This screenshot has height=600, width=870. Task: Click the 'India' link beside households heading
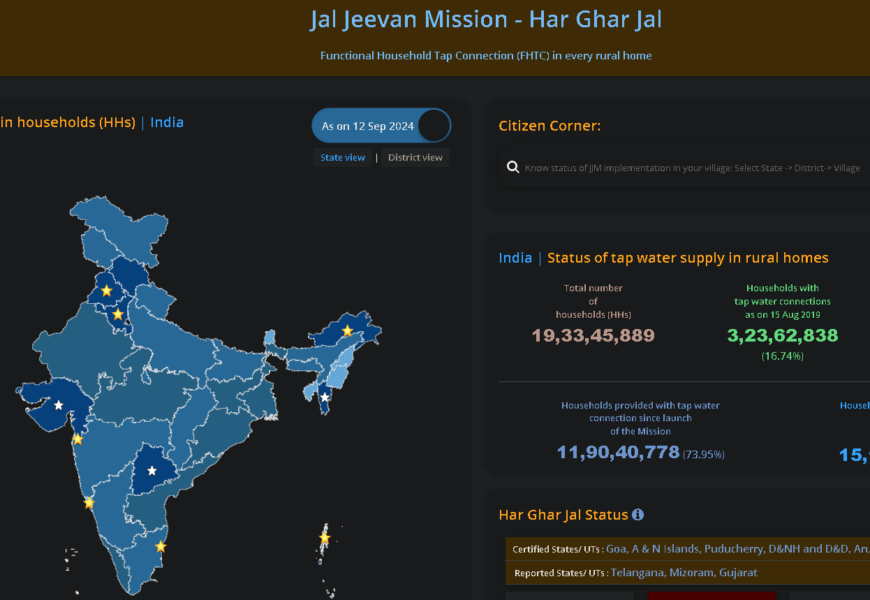166,122
